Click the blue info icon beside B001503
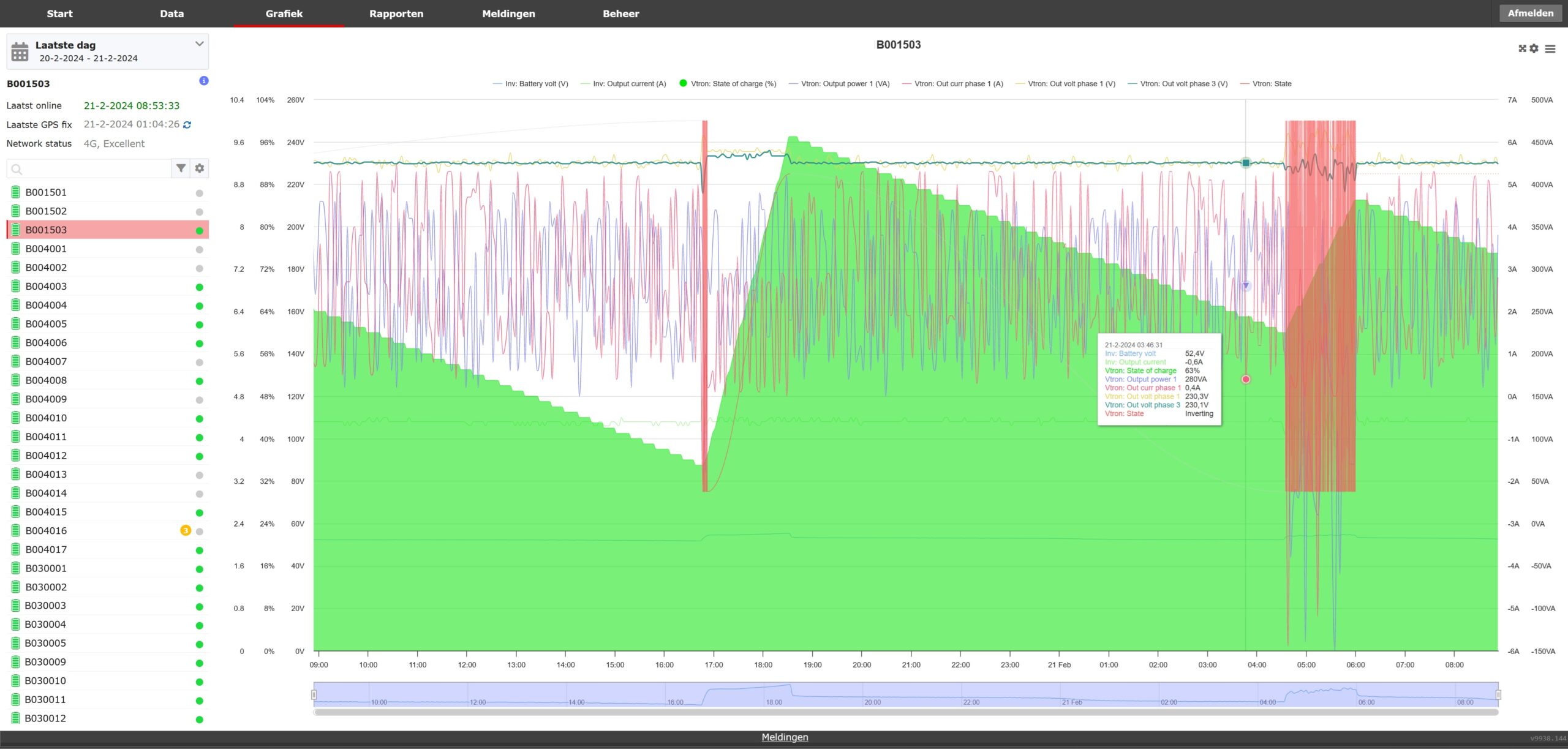This screenshot has height=752, width=1568. coord(204,81)
